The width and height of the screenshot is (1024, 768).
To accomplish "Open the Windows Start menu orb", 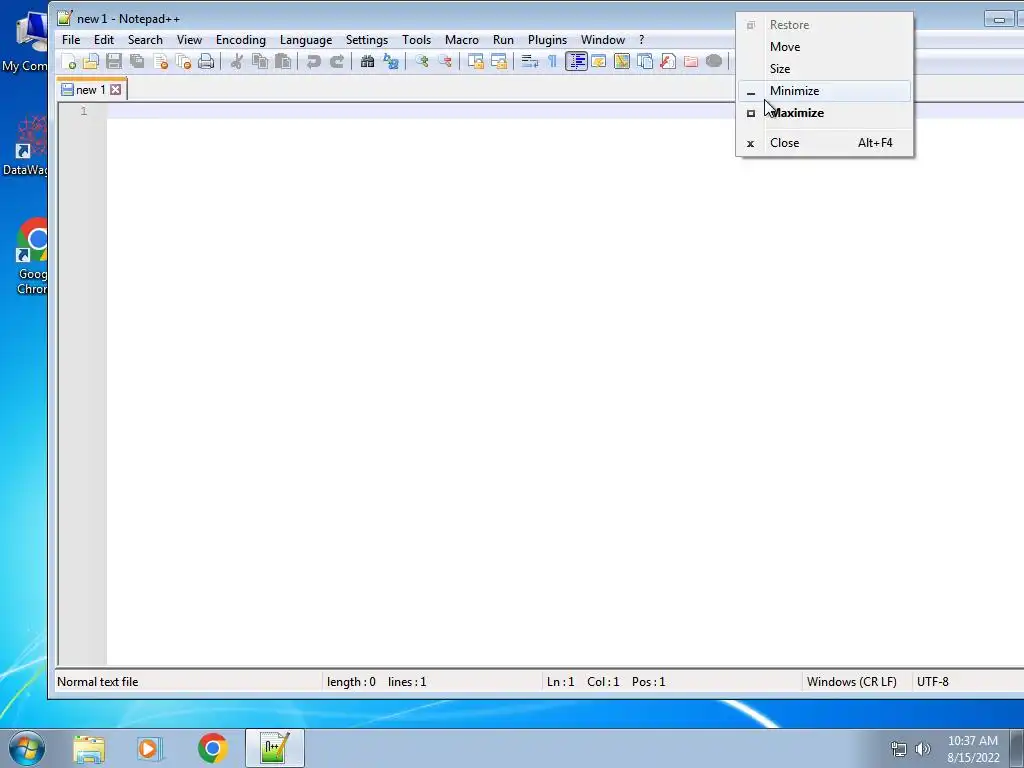I will 27,748.
